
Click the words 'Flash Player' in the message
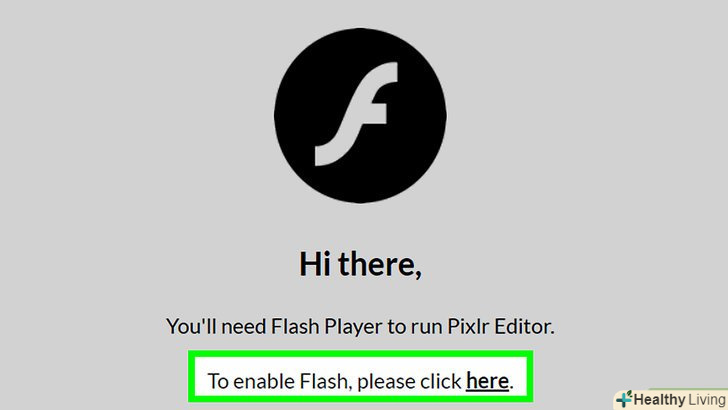[326, 326]
